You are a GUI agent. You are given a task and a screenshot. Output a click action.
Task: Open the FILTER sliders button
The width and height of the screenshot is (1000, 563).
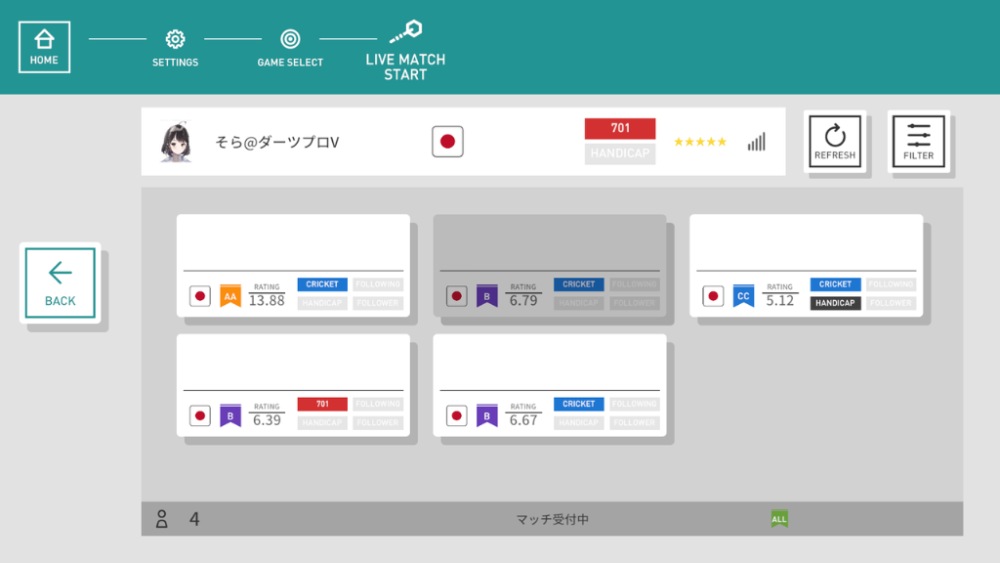pyautogui.click(x=918, y=141)
